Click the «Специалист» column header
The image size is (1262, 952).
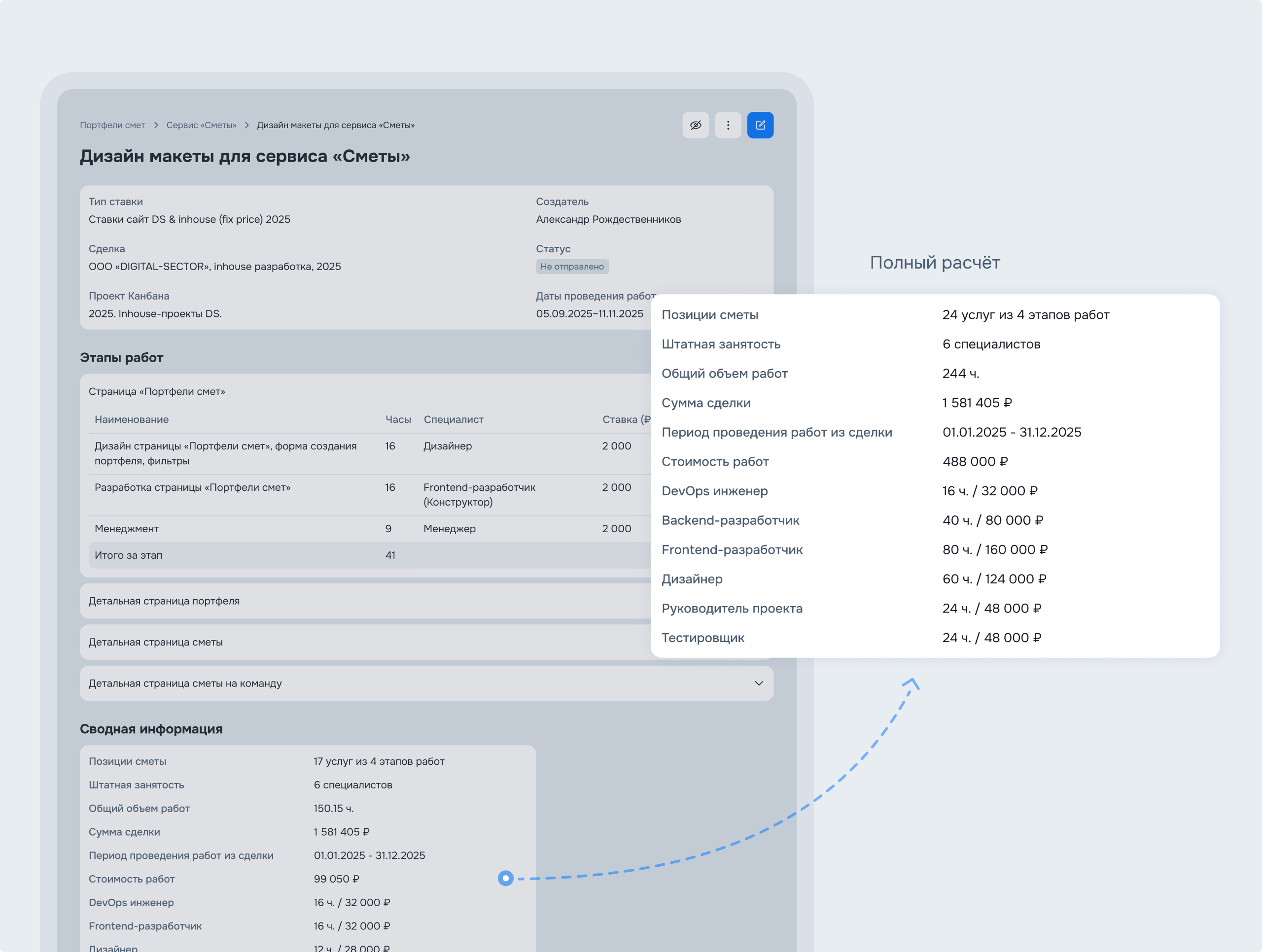pos(454,419)
